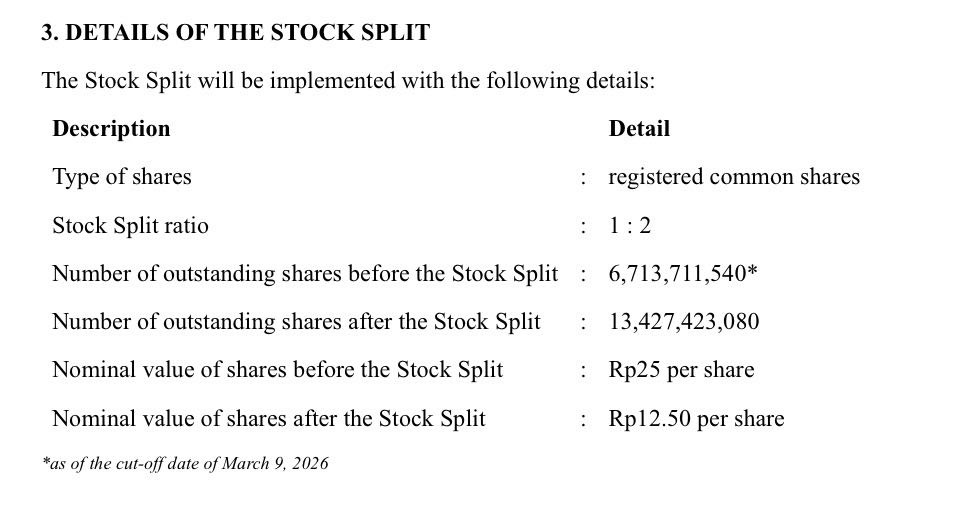Click the "3. DETAILS OF THE STOCK SPLIT" heading

click(235, 33)
